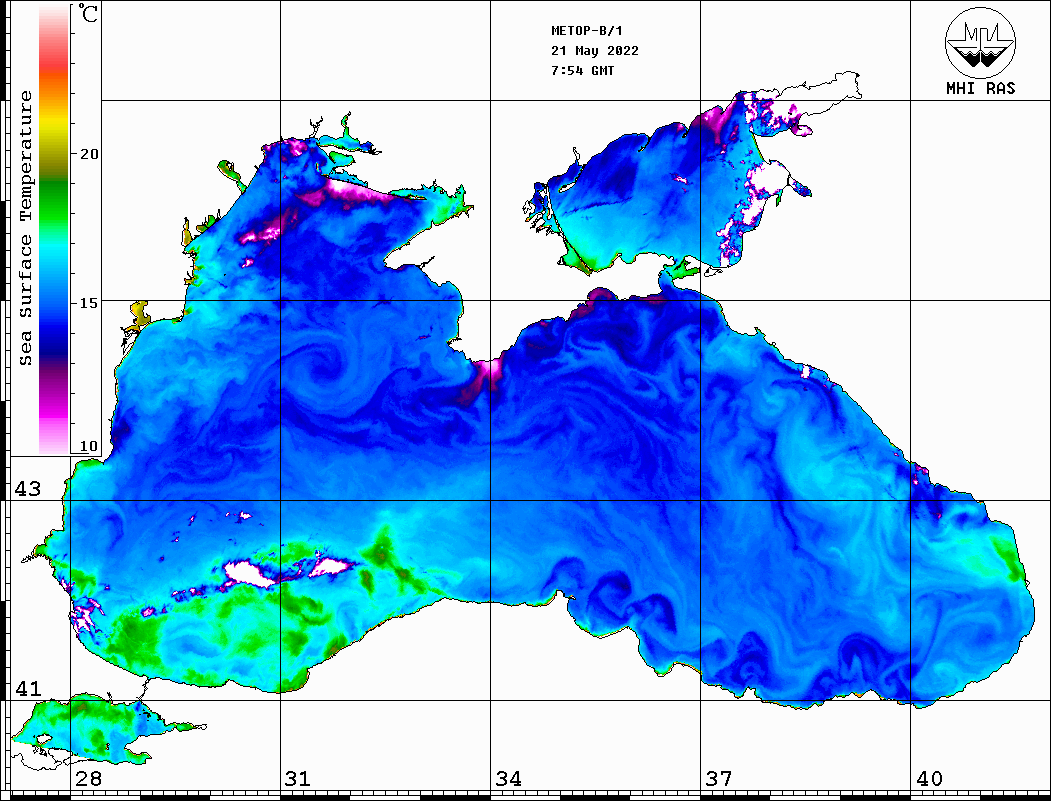Viewport: 1051px width, 801px height.
Task: Click the 'MHI RAS' label text
Action: (981, 88)
